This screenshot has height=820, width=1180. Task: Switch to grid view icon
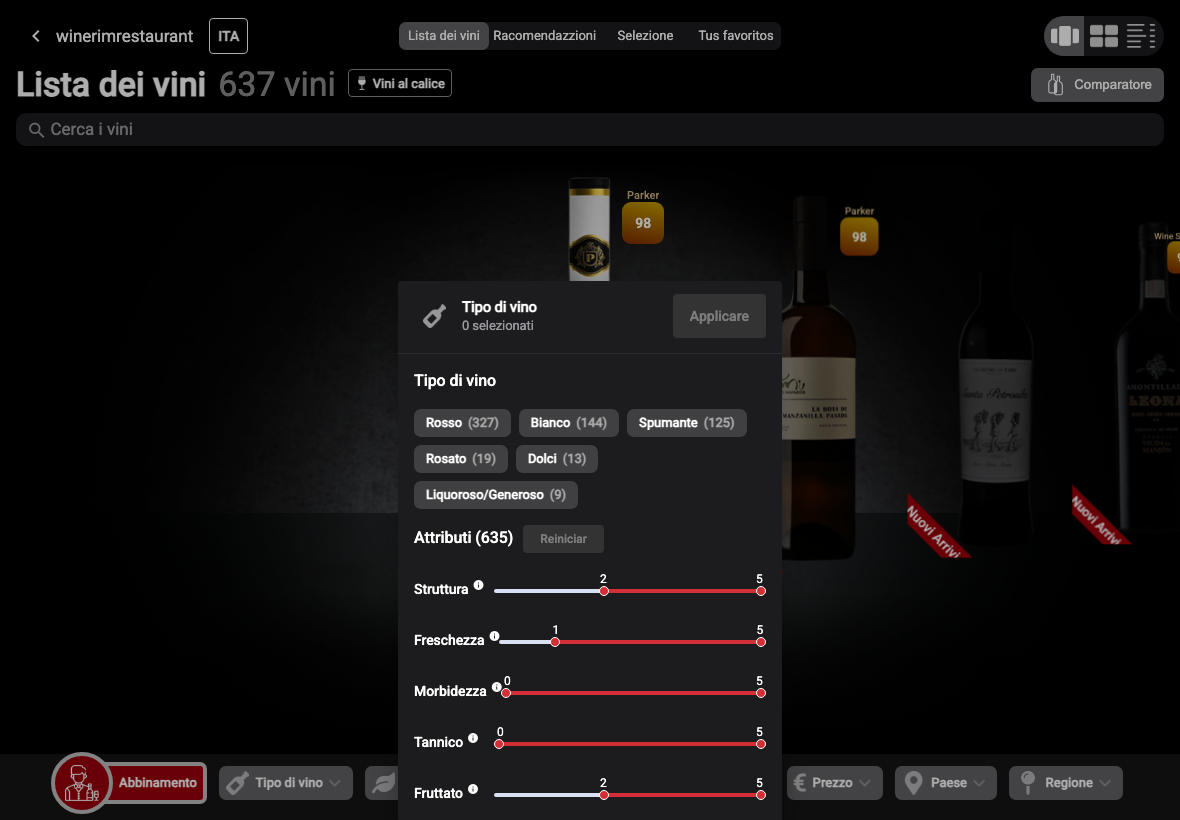[x=1104, y=36]
